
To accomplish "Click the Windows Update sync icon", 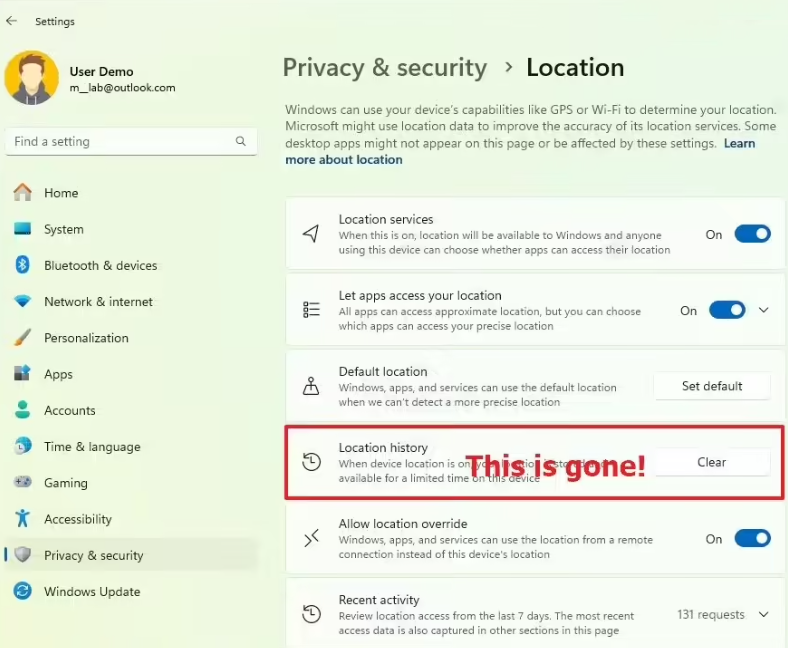I will tap(23, 591).
